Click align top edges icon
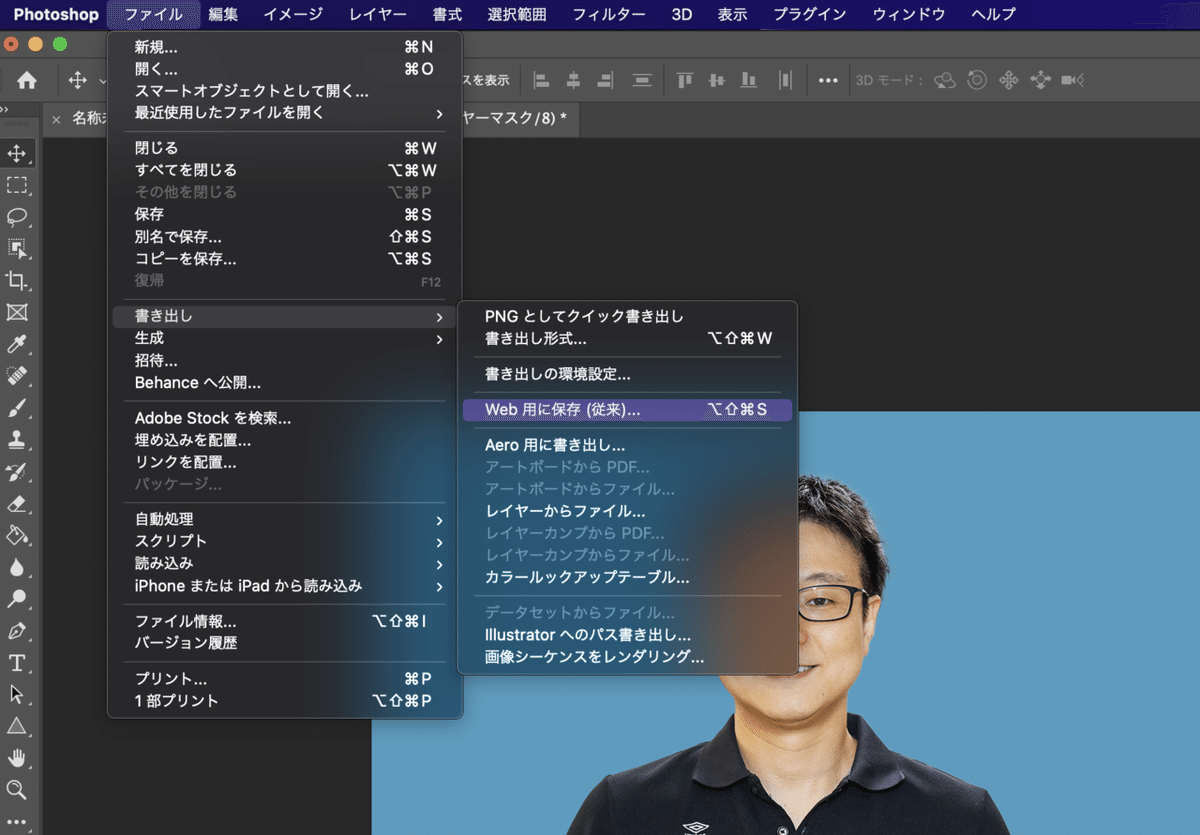 click(x=685, y=80)
